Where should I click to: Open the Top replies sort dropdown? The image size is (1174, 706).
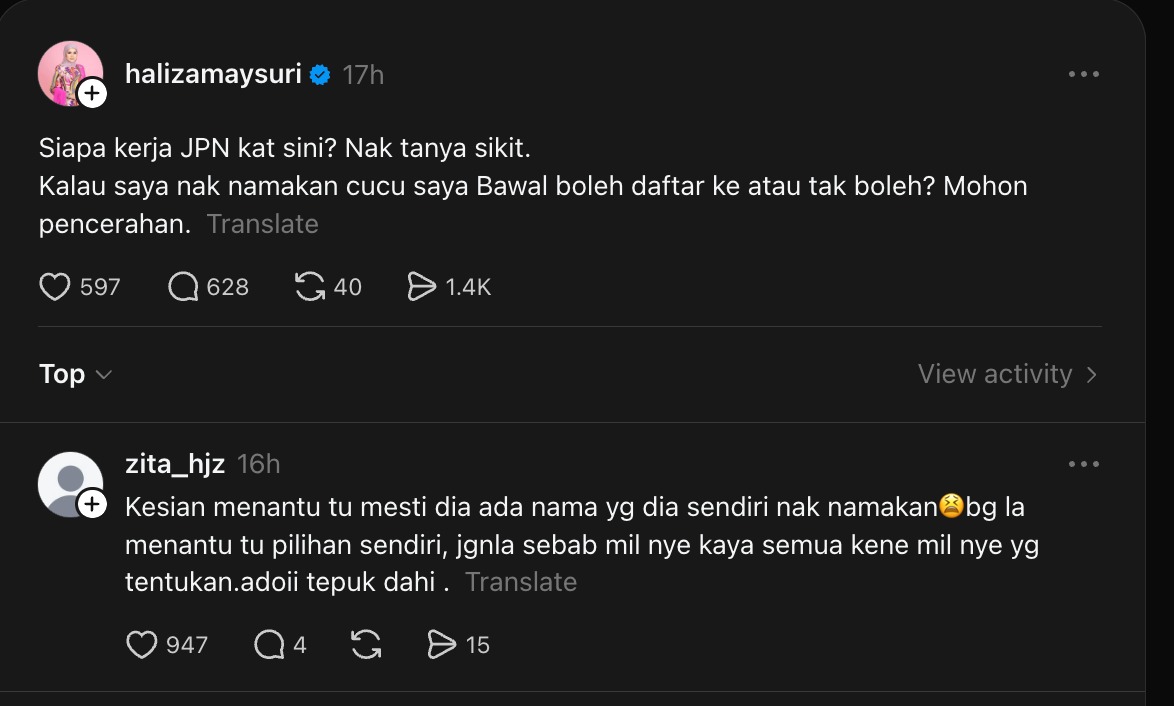pyautogui.click(x=74, y=374)
